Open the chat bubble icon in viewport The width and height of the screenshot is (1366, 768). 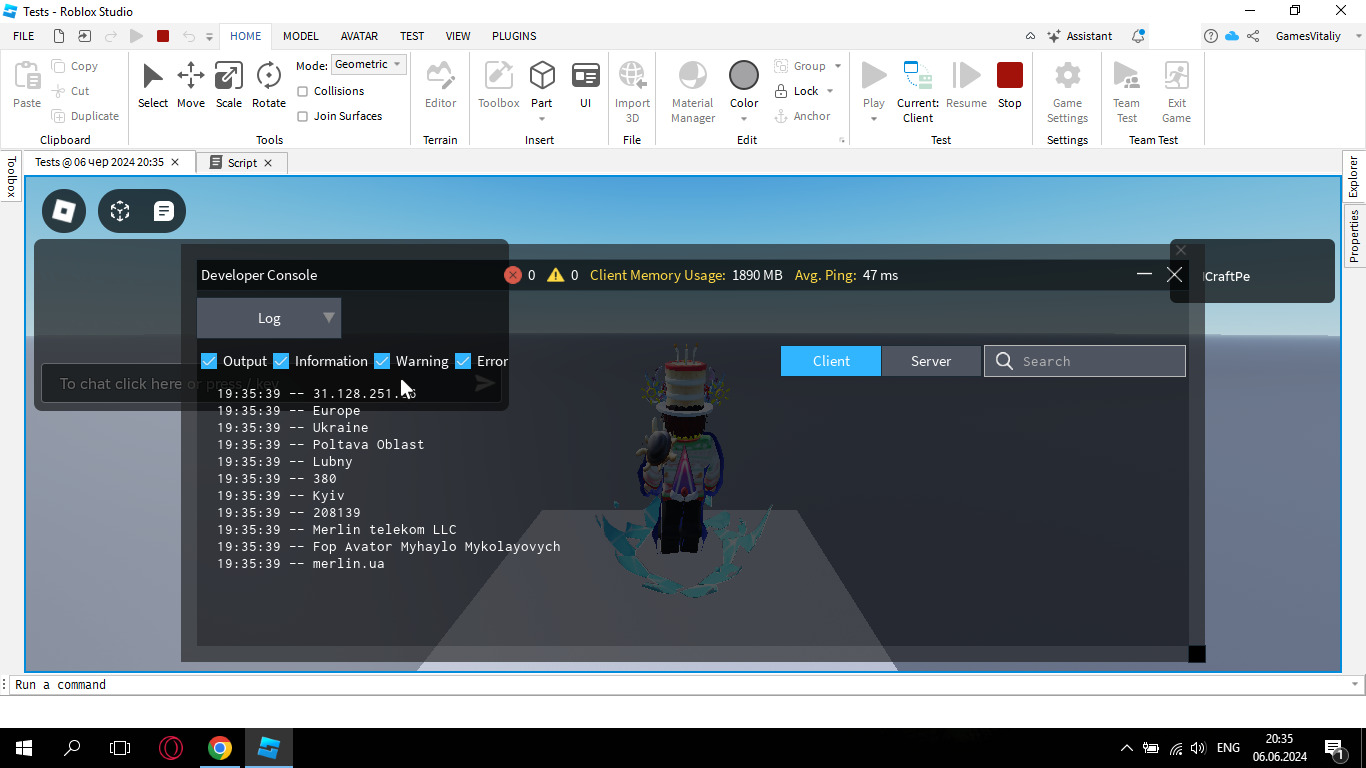pyautogui.click(x=164, y=211)
